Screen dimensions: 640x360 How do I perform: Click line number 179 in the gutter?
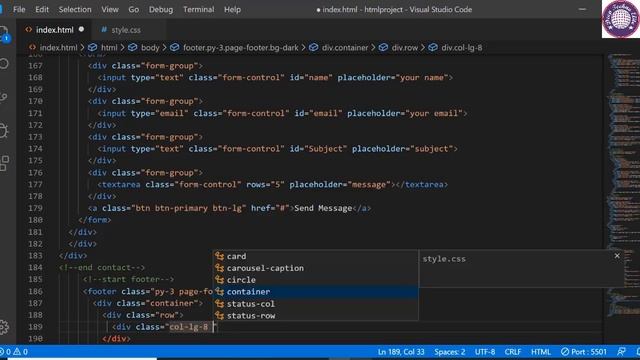pyautogui.click(x=36, y=208)
